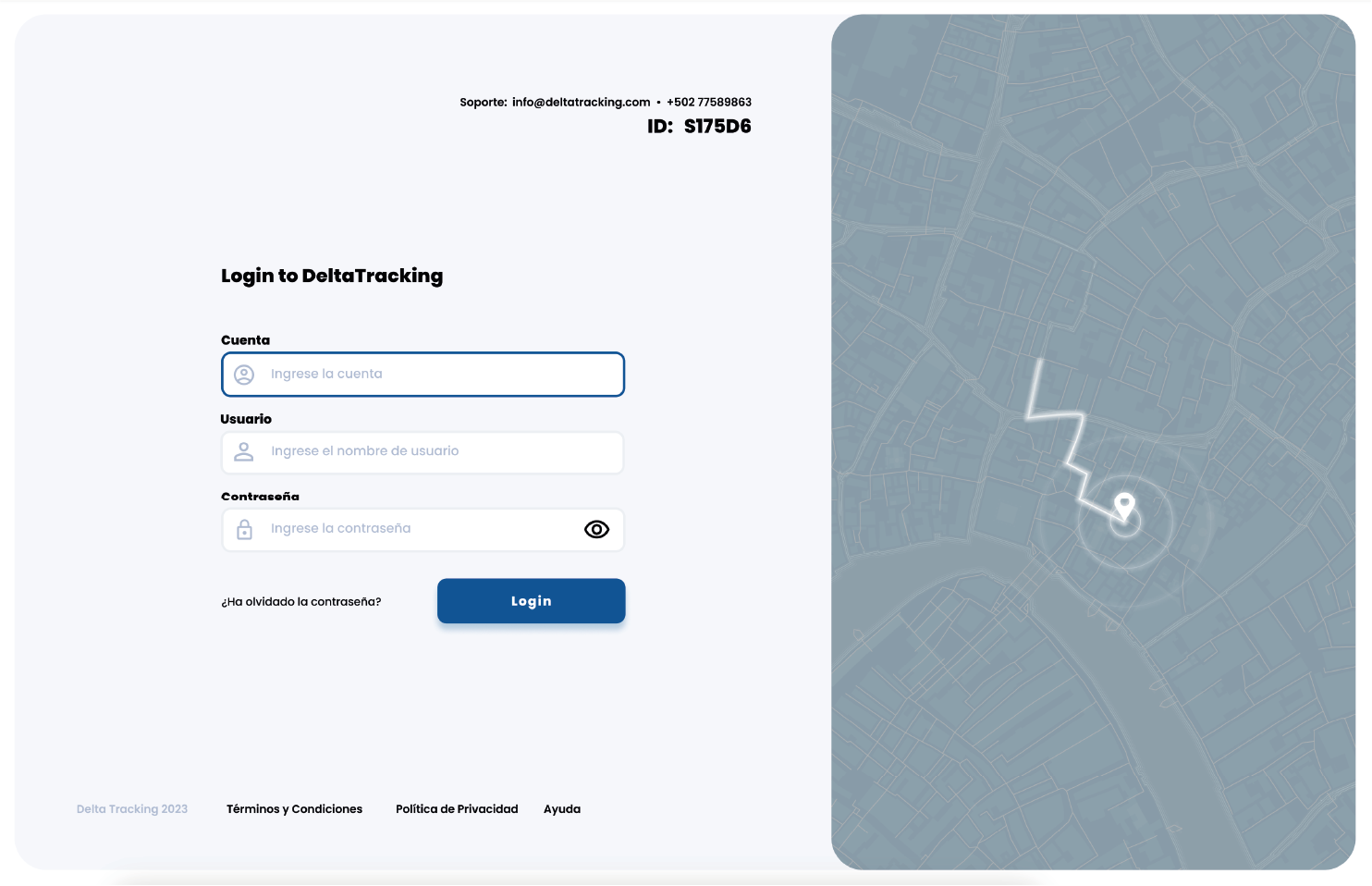Image resolution: width=1372 pixels, height=886 pixels.
Task: Click the 'Cuenta' field label
Action: click(246, 340)
